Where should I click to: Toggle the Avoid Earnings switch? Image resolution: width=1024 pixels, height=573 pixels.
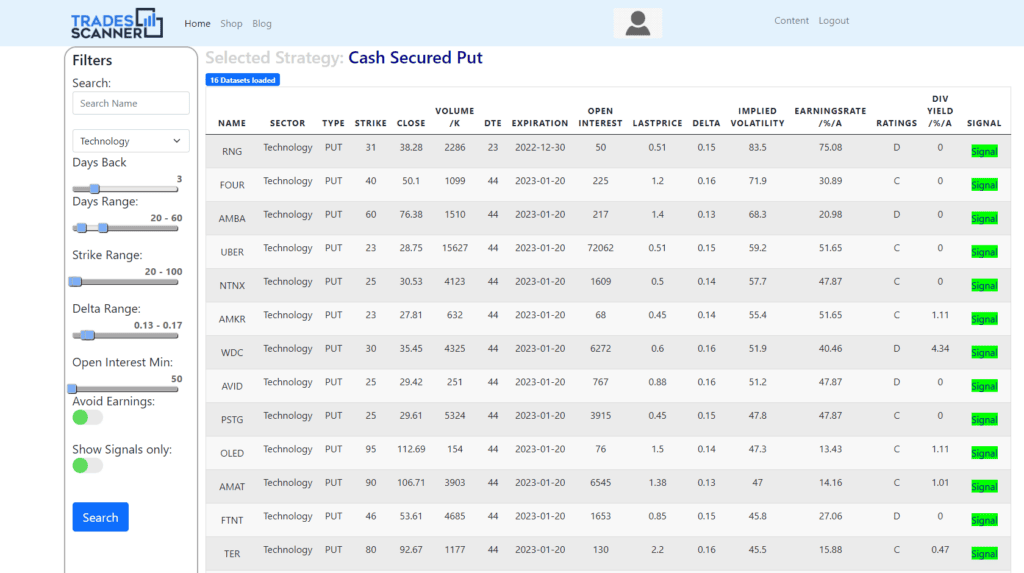coord(88,417)
